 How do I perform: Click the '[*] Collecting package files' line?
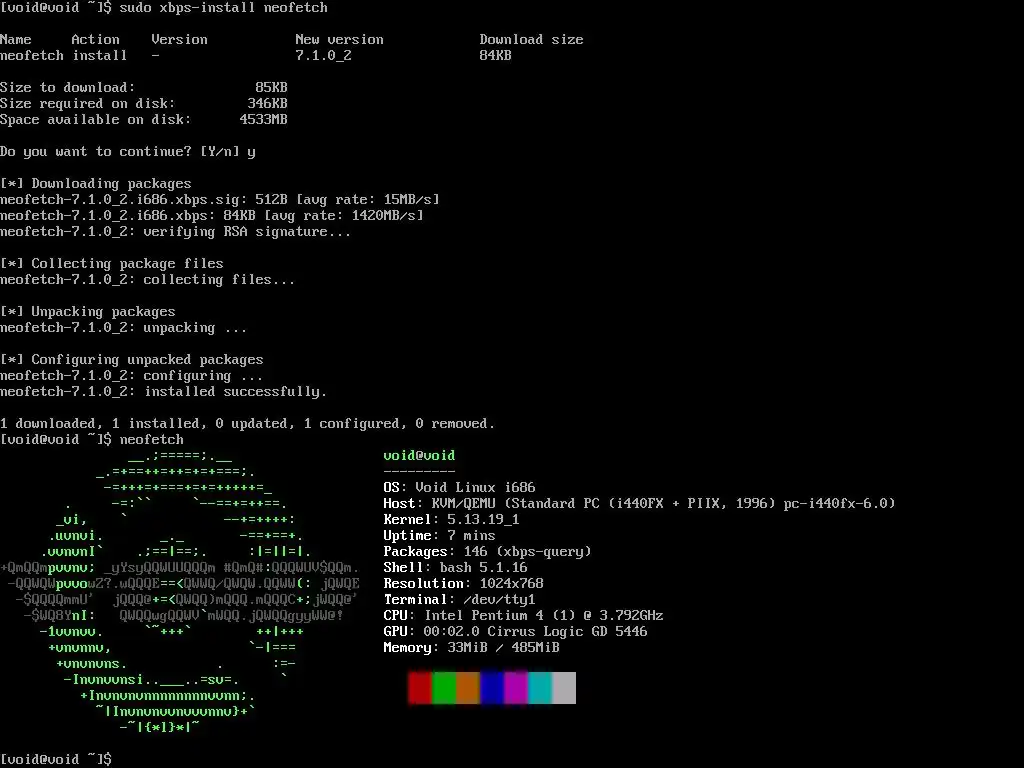click(x=112, y=263)
